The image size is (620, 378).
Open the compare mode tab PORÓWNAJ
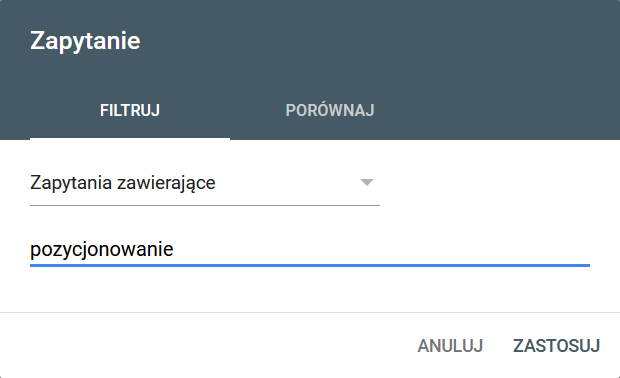pyautogui.click(x=330, y=110)
